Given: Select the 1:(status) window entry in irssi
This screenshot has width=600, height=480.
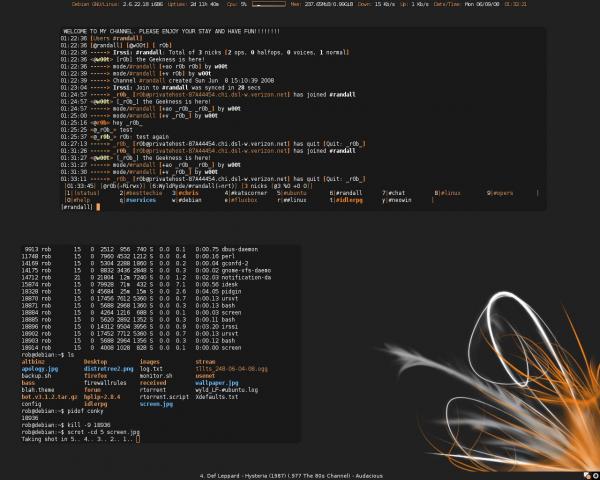Looking at the screenshot, I should pos(82,193).
